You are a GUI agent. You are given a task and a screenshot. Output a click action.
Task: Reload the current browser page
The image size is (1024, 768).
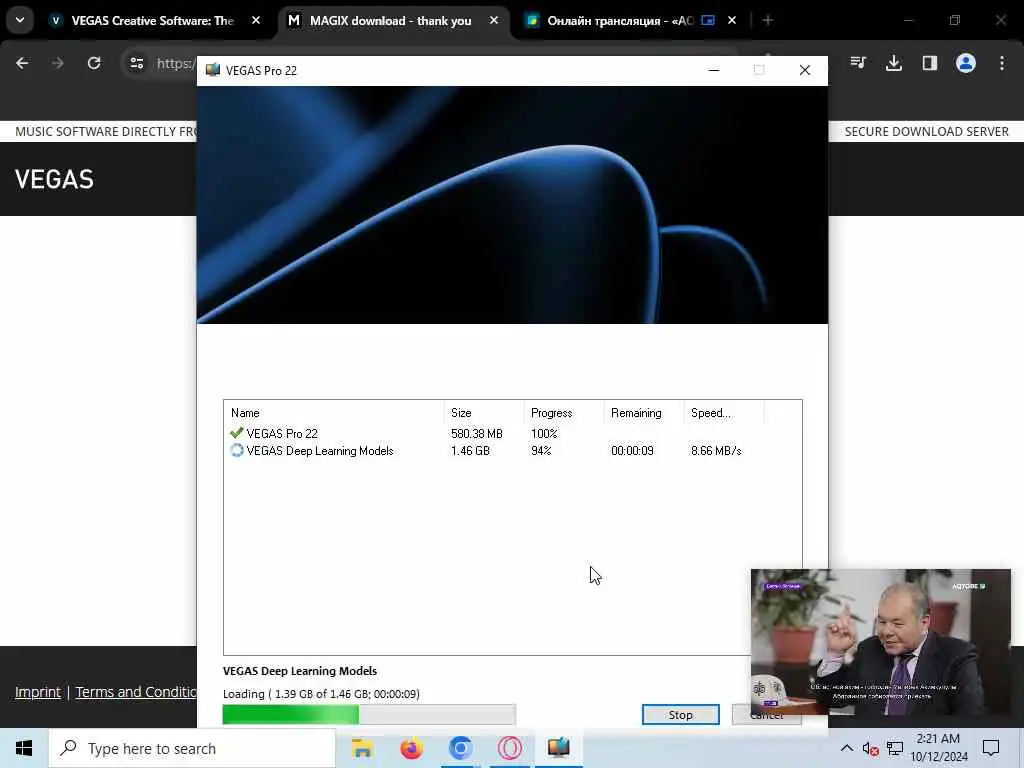pyautogui.click(x=94, y=63)
